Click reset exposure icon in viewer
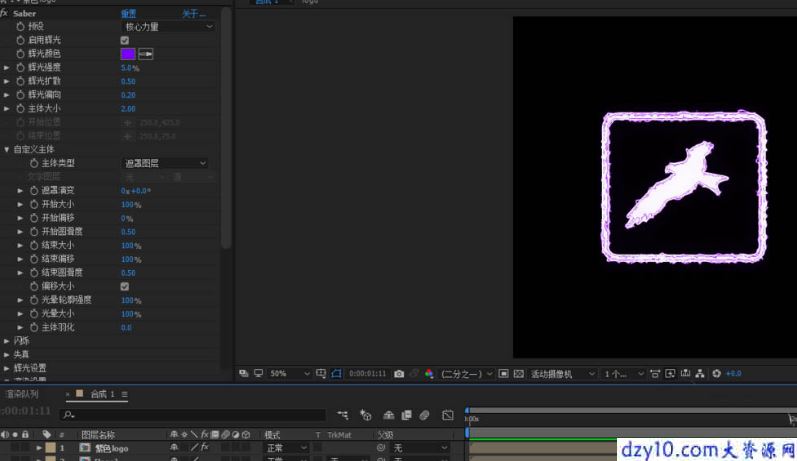The width and height of the screenshot is (797, 461). click(716, 374)
